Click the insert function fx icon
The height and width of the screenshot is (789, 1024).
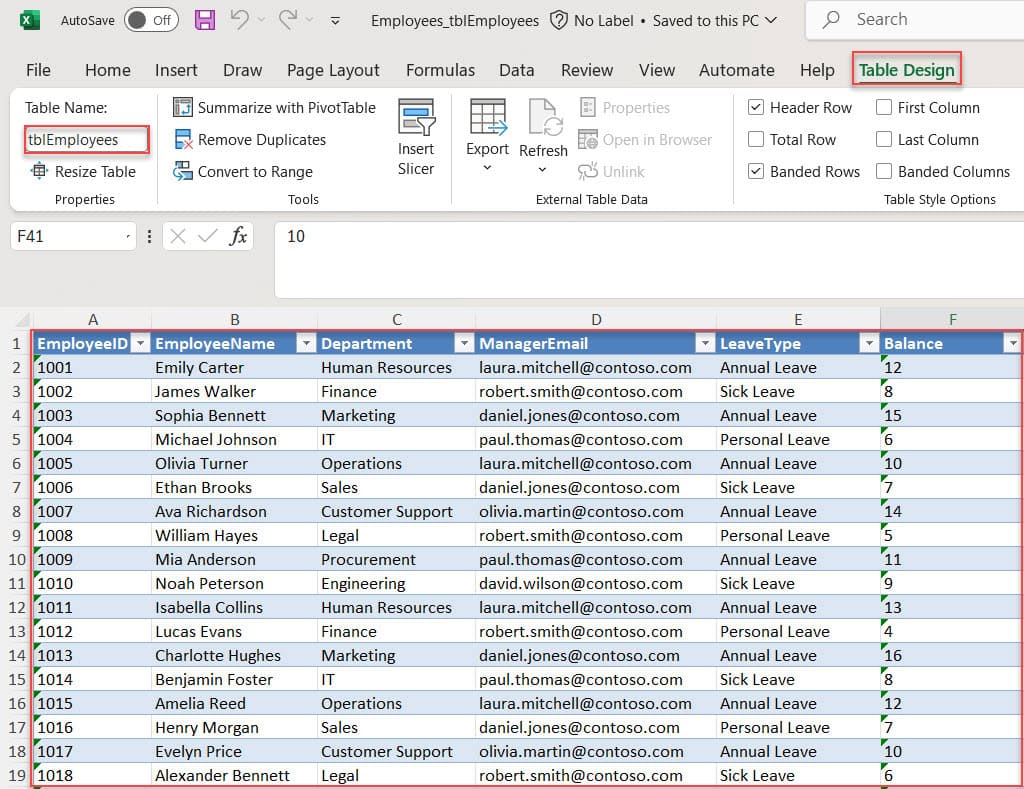[238, 236]
